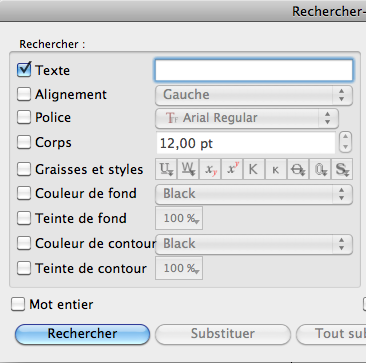366x363 pixels.
Task: Toggle the Mot entier checkbox
Action: (18, 304)
